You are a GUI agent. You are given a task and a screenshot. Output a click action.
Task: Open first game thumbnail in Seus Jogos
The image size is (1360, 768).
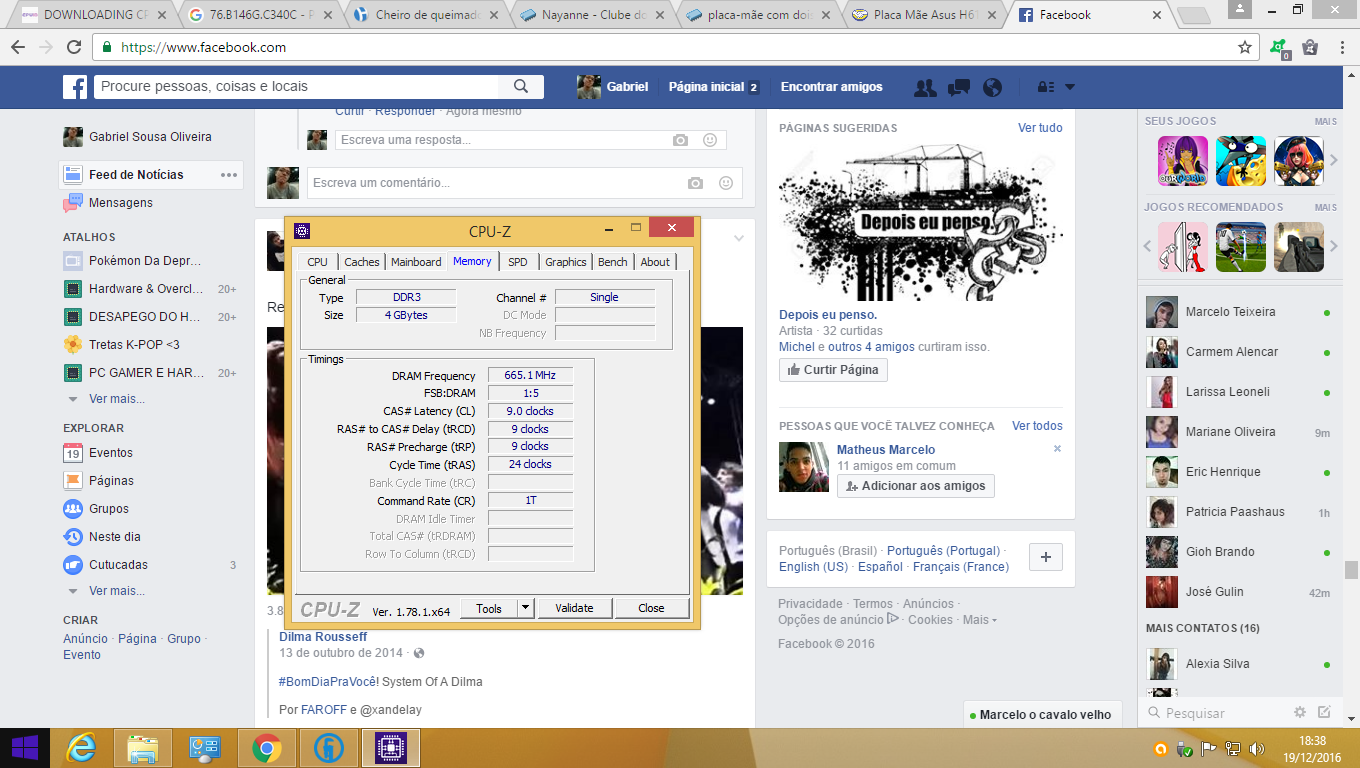click(1182, 161)
